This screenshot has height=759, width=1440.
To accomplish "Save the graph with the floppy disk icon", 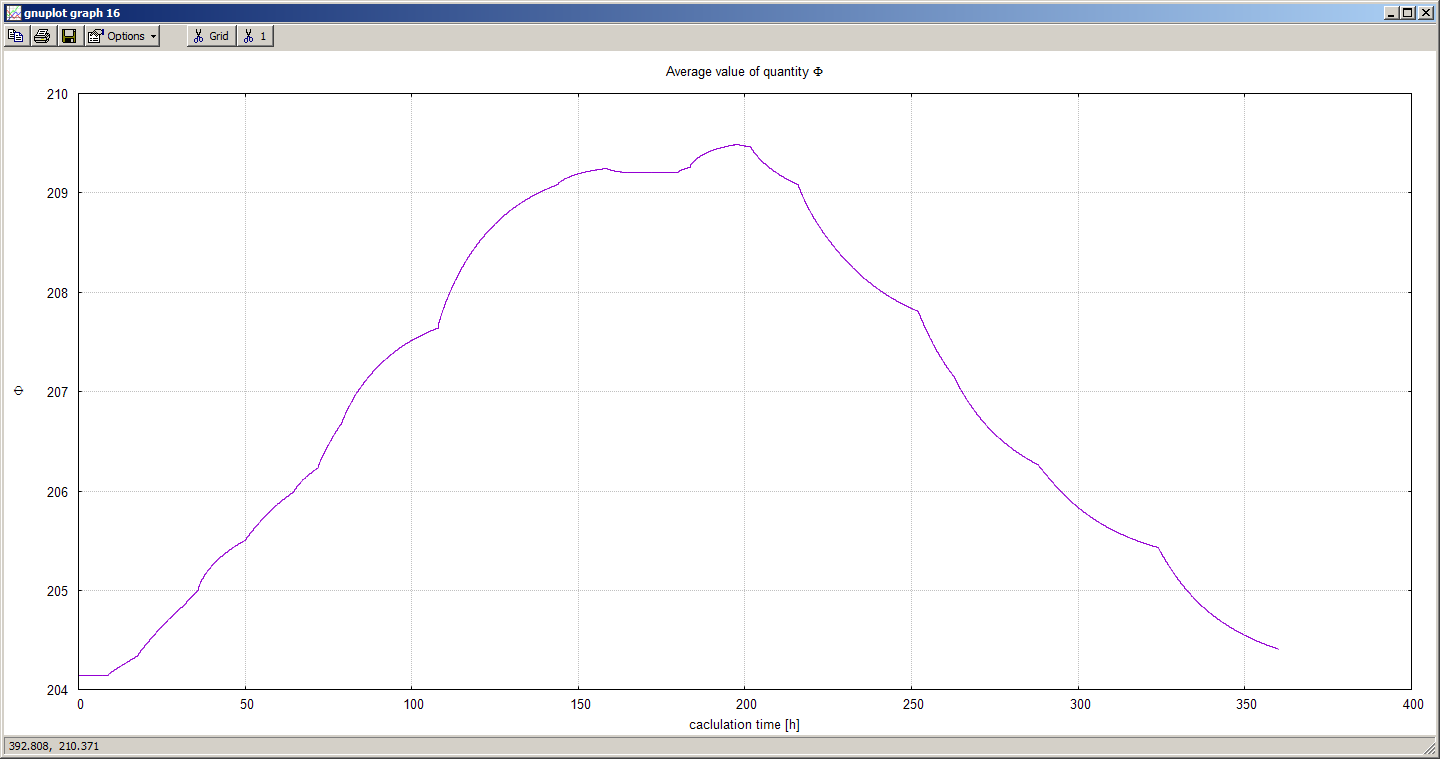I will tap(69, 36).
